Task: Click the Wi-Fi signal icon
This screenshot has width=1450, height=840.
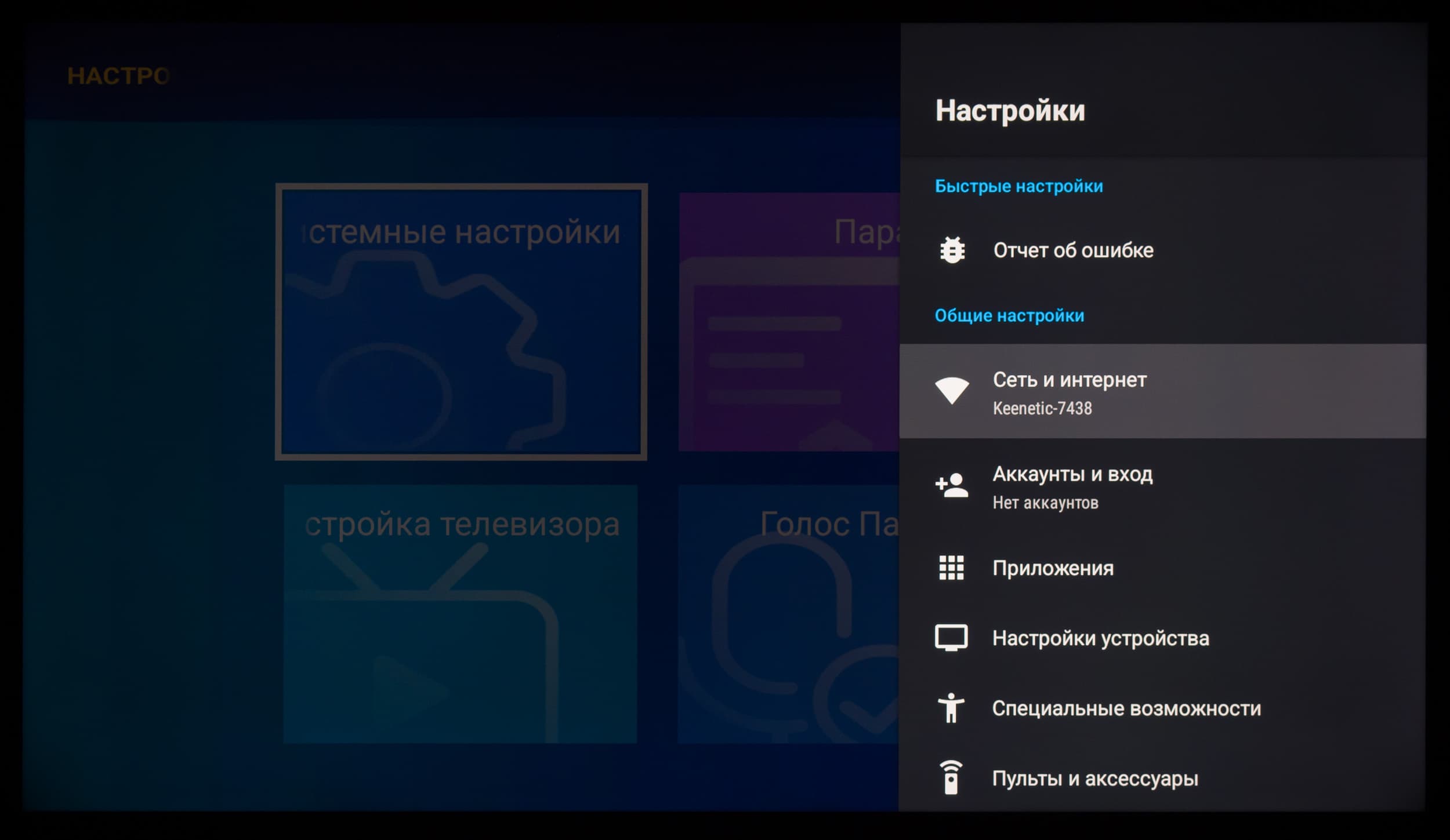Action: point(952,390)
